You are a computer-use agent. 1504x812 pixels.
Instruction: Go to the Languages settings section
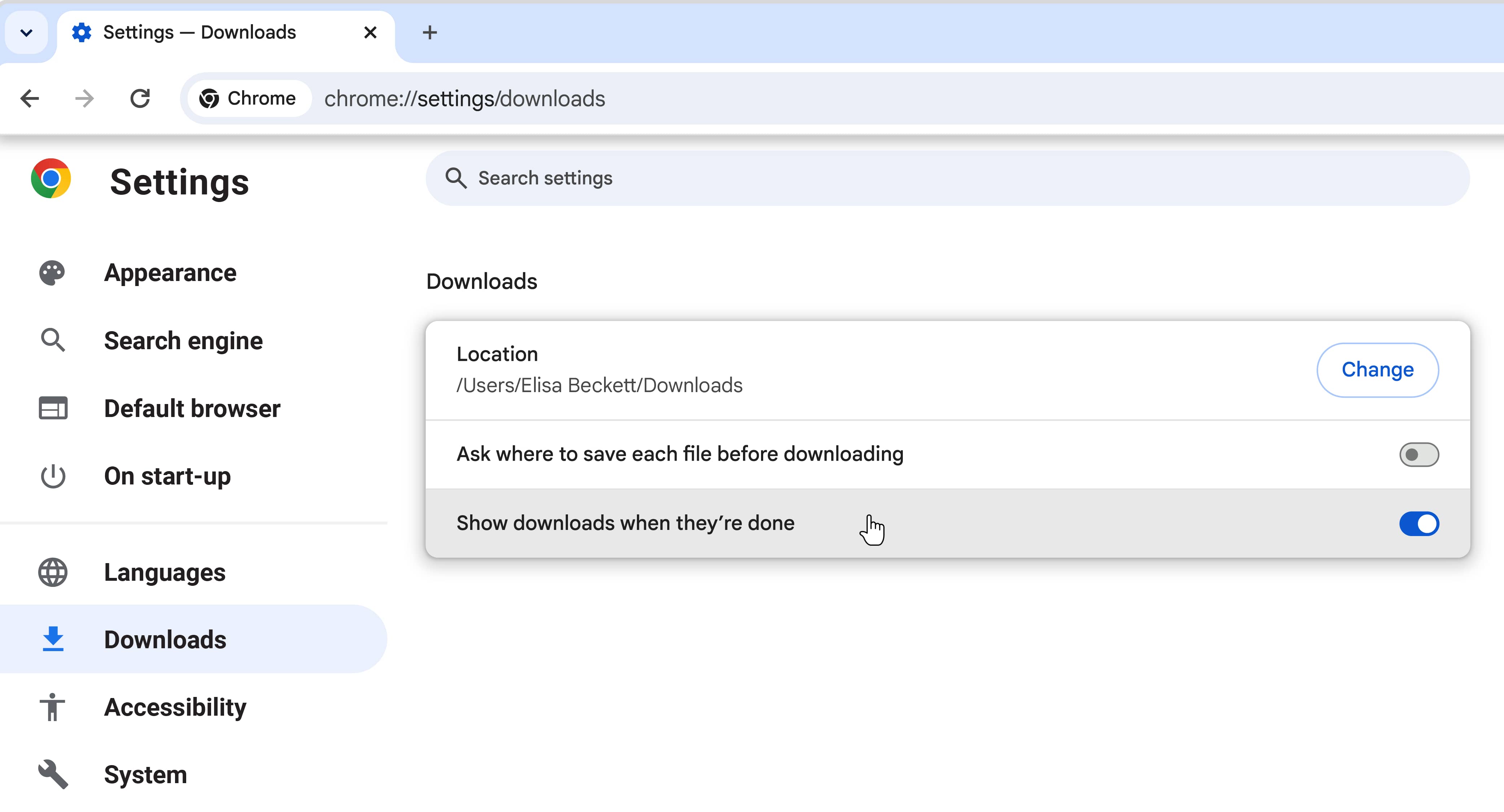point(165,572)
